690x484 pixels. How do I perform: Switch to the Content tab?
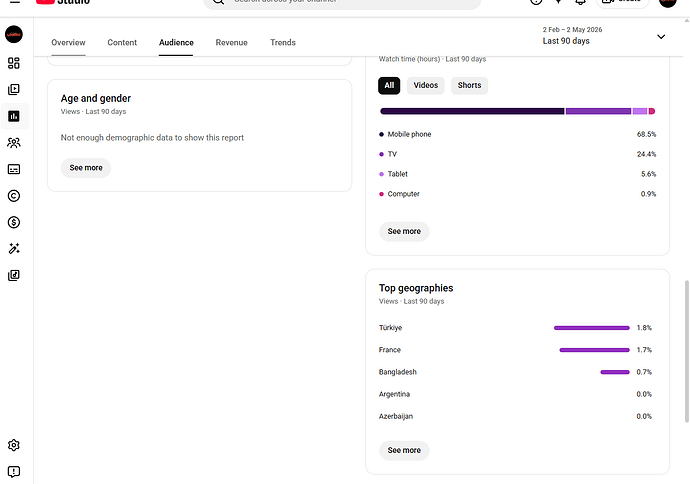(122, 43)
